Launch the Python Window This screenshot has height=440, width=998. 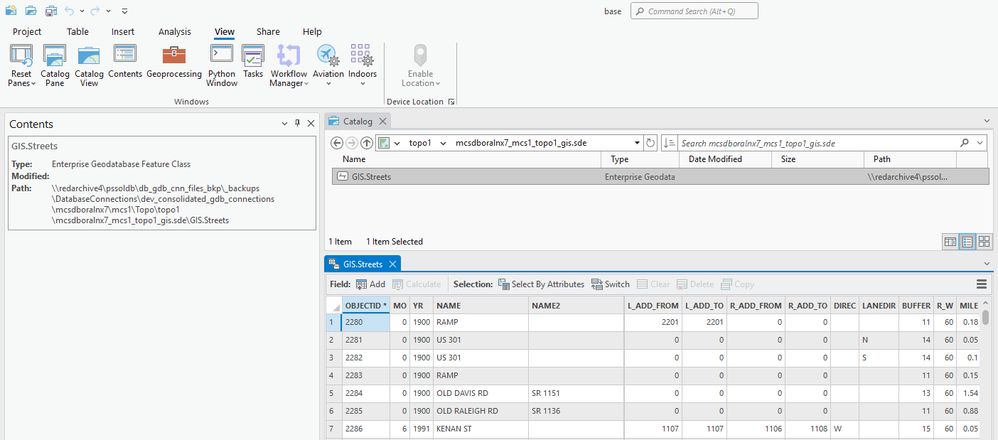221,66
